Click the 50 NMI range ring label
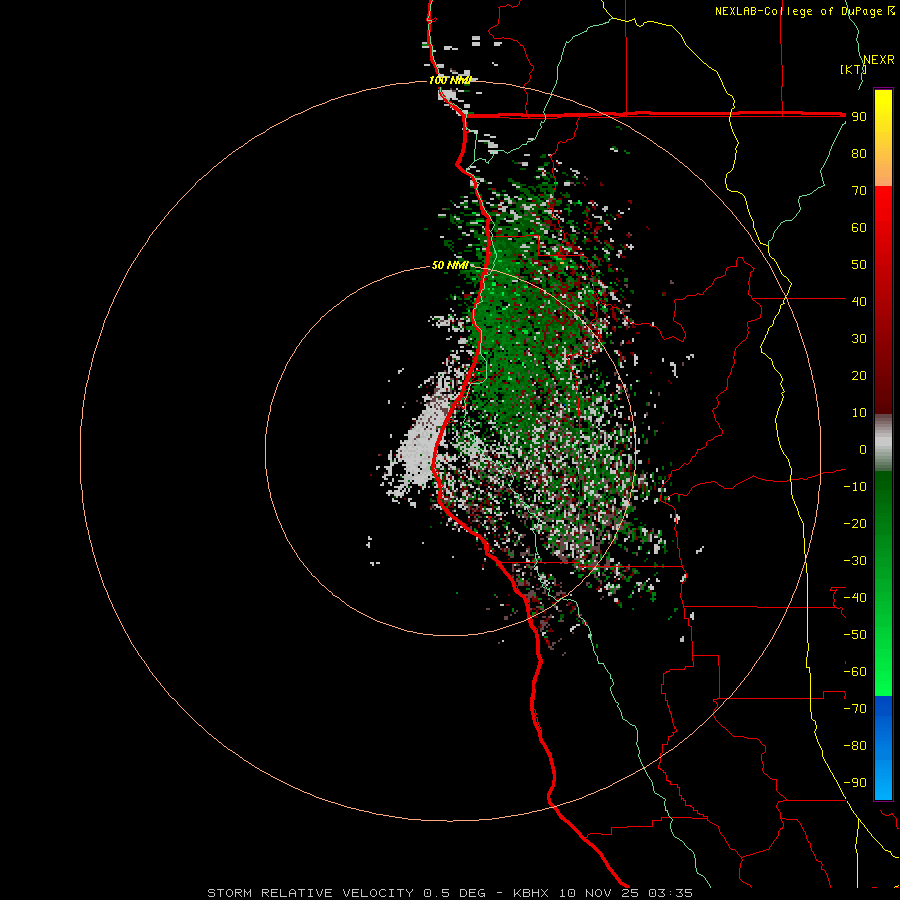This screenshot has width=900, height=900. [x=450, y=265]
